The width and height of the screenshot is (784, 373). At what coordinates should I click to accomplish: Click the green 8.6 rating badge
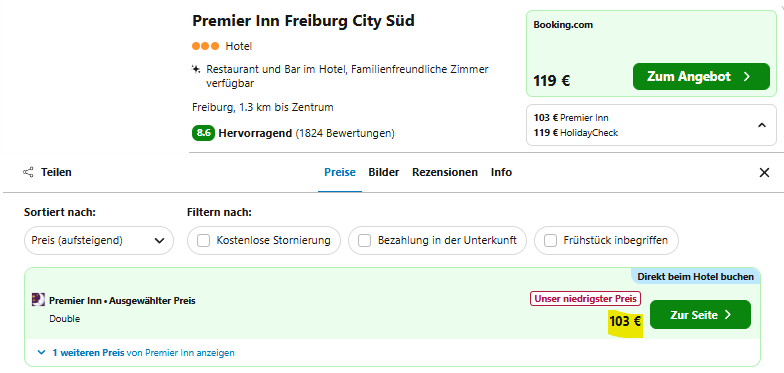click(203, 134)
